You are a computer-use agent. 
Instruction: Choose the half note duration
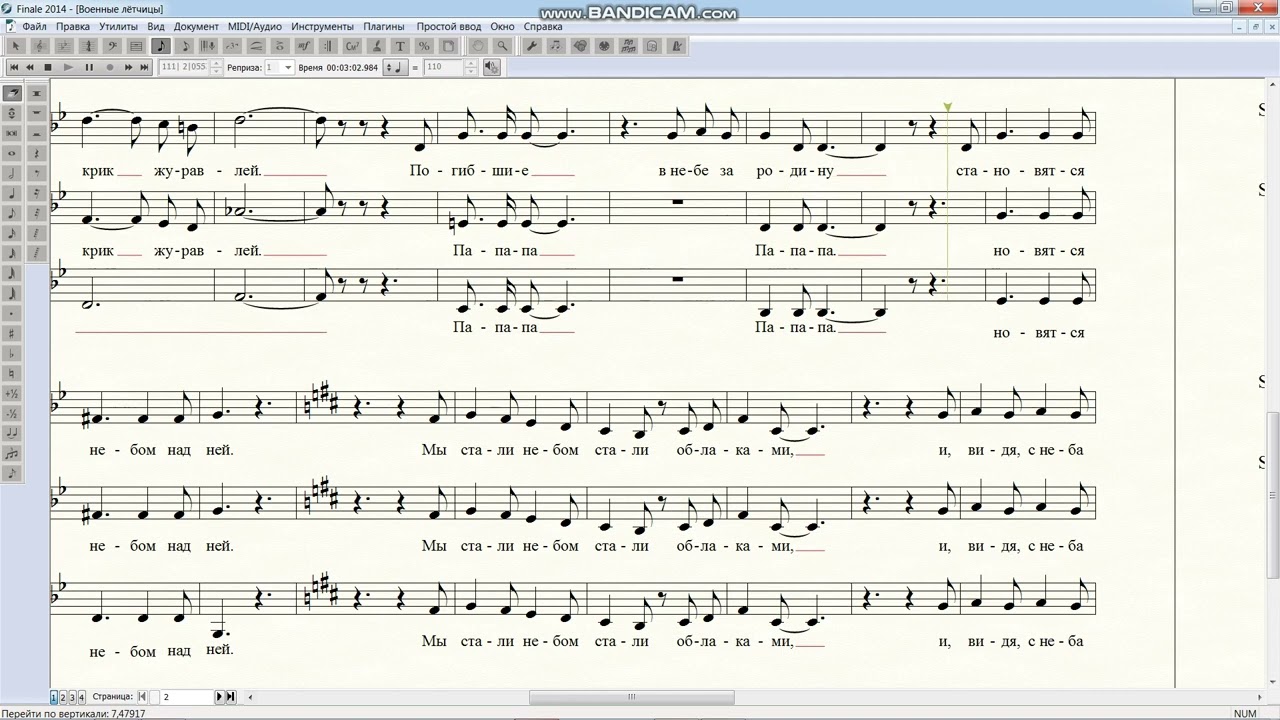[x=12, y=173]
